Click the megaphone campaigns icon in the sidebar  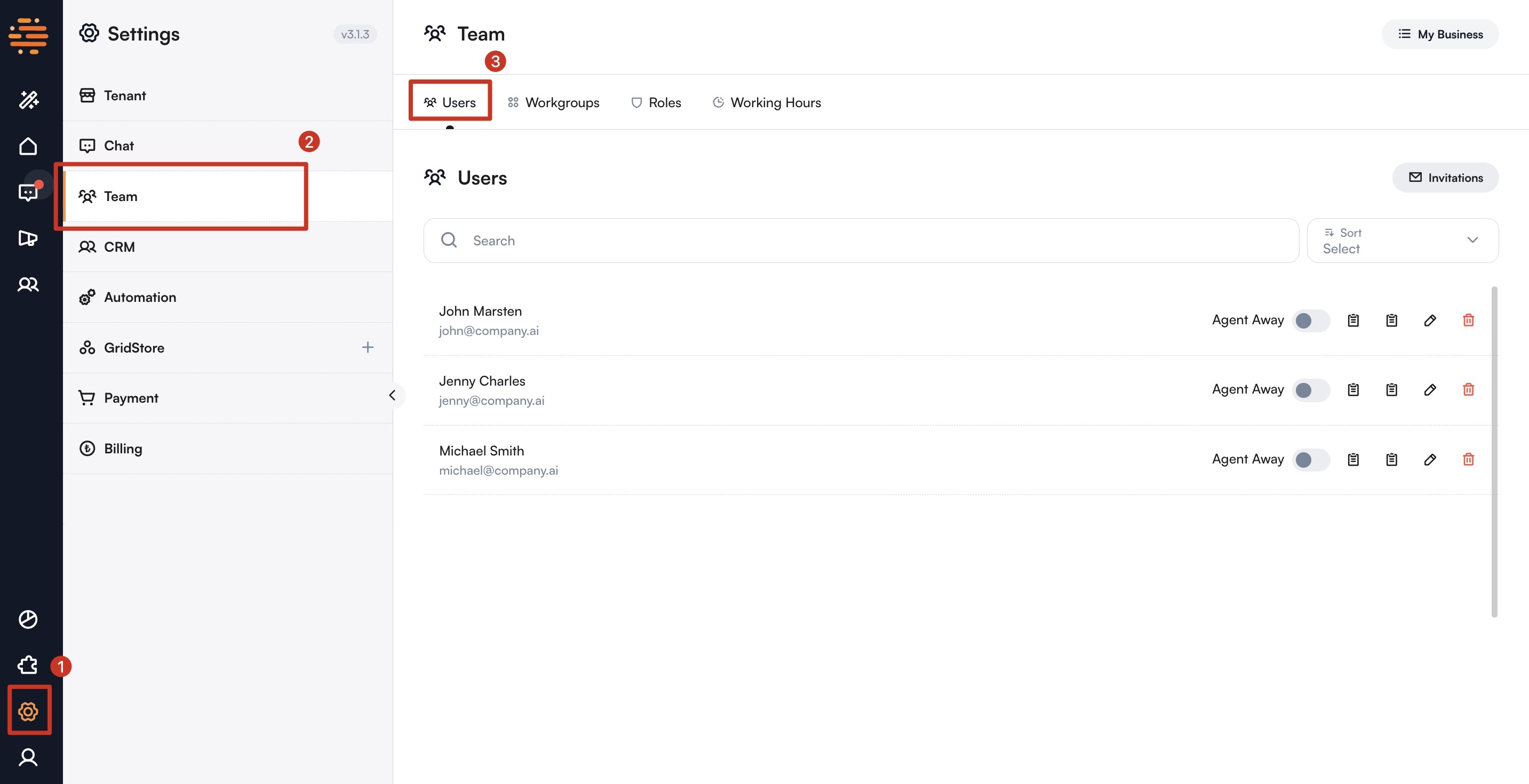28,238
